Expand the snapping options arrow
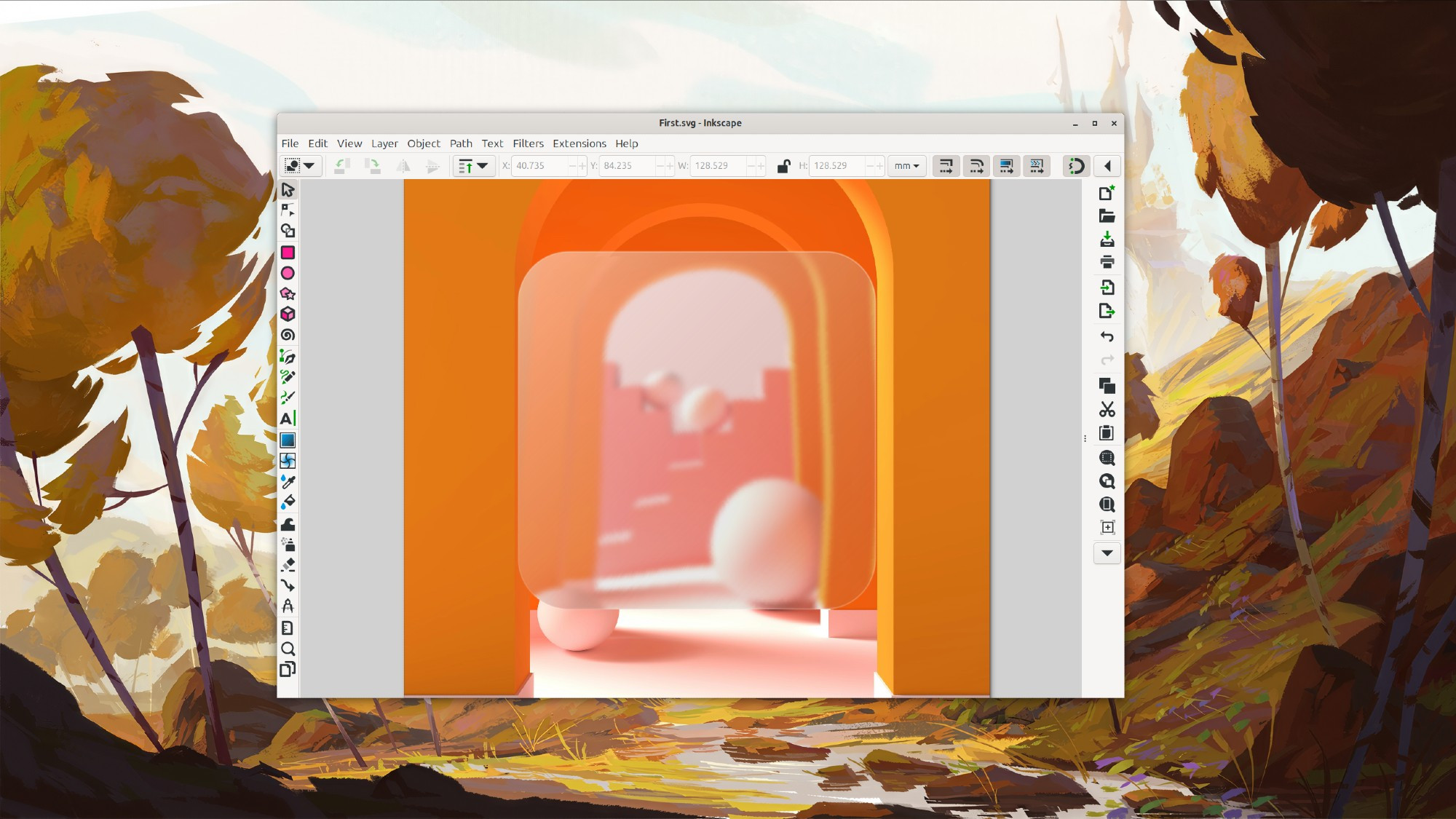 [x=1107, y=166]
